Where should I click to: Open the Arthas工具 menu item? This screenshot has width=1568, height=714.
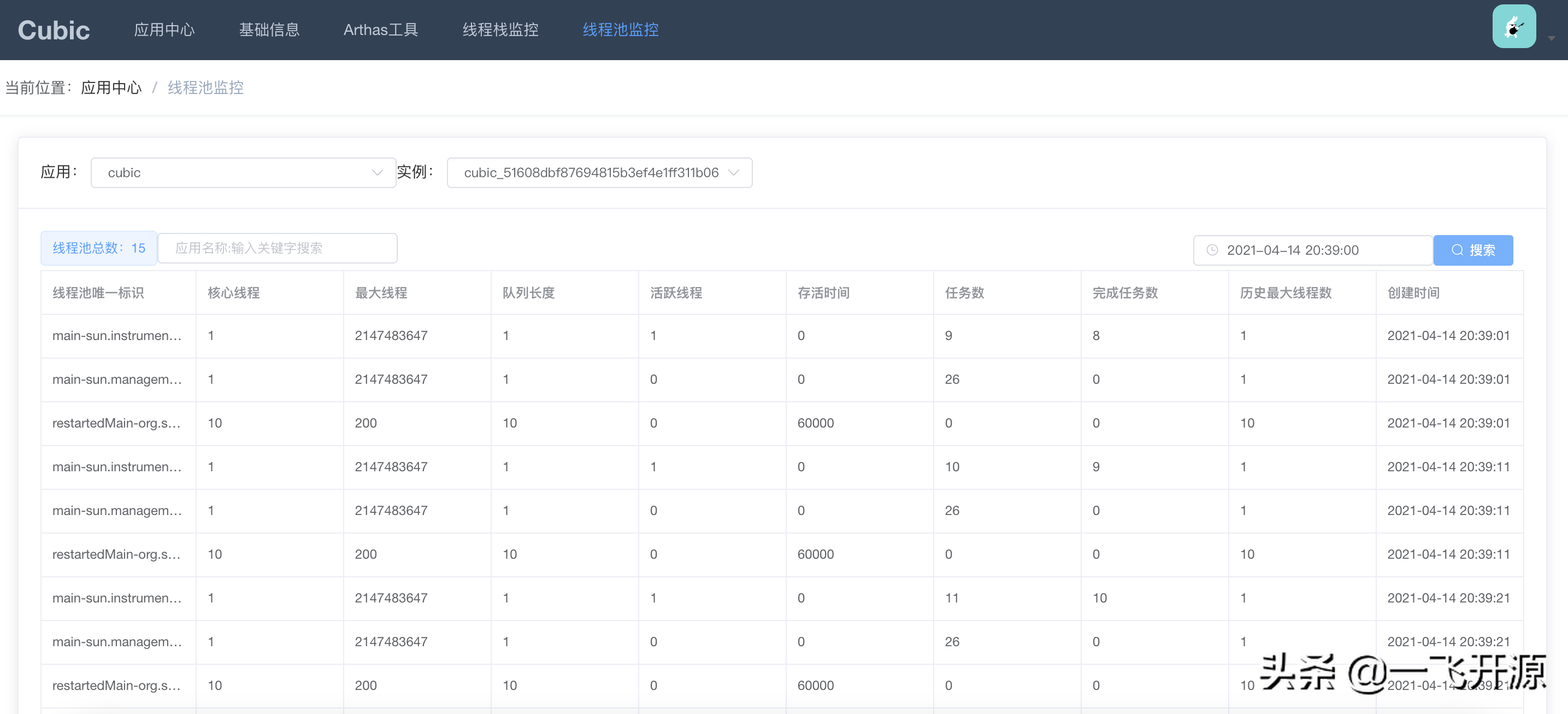380,30
